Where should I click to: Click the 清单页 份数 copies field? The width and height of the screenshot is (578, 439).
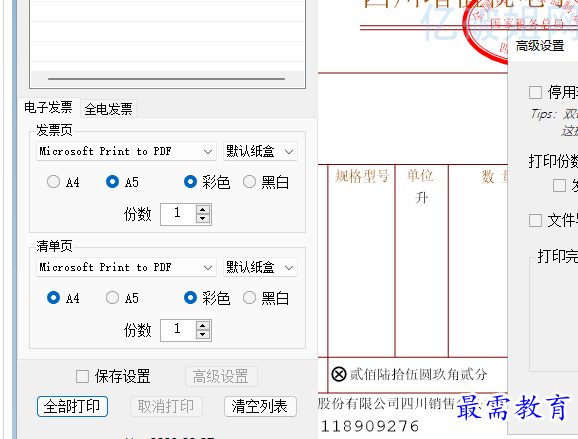(178, 330)
